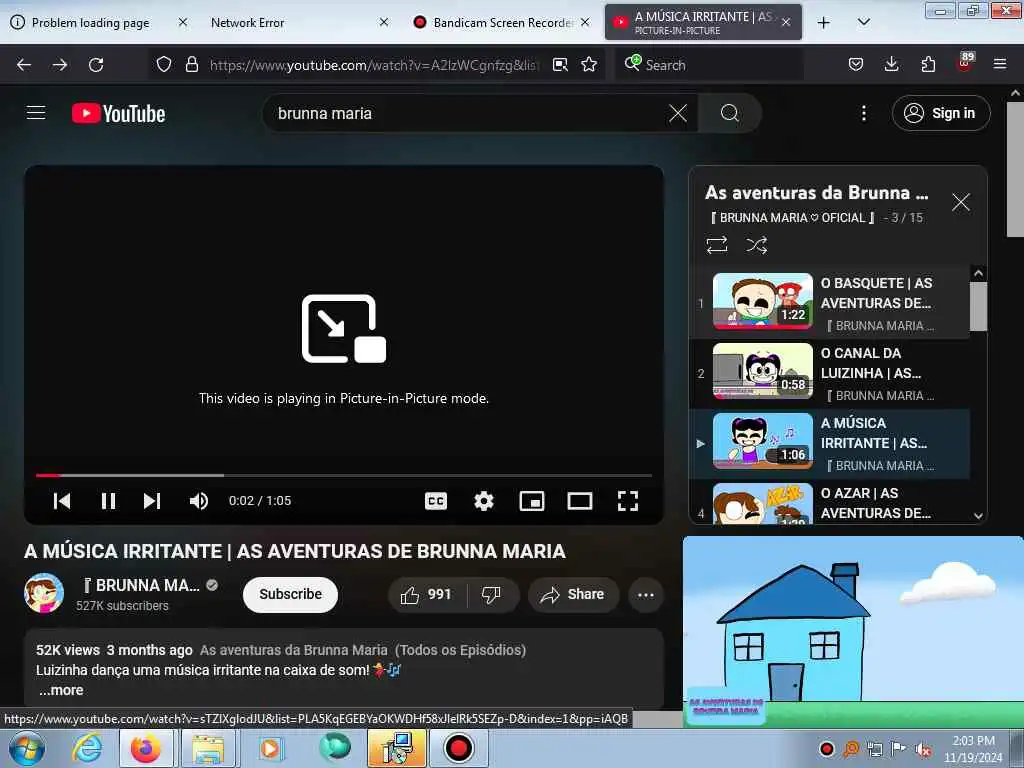Open O AZAR playlist video
Image resolution: width=1024 pixels, height=768 pixels.
point(829,503)
